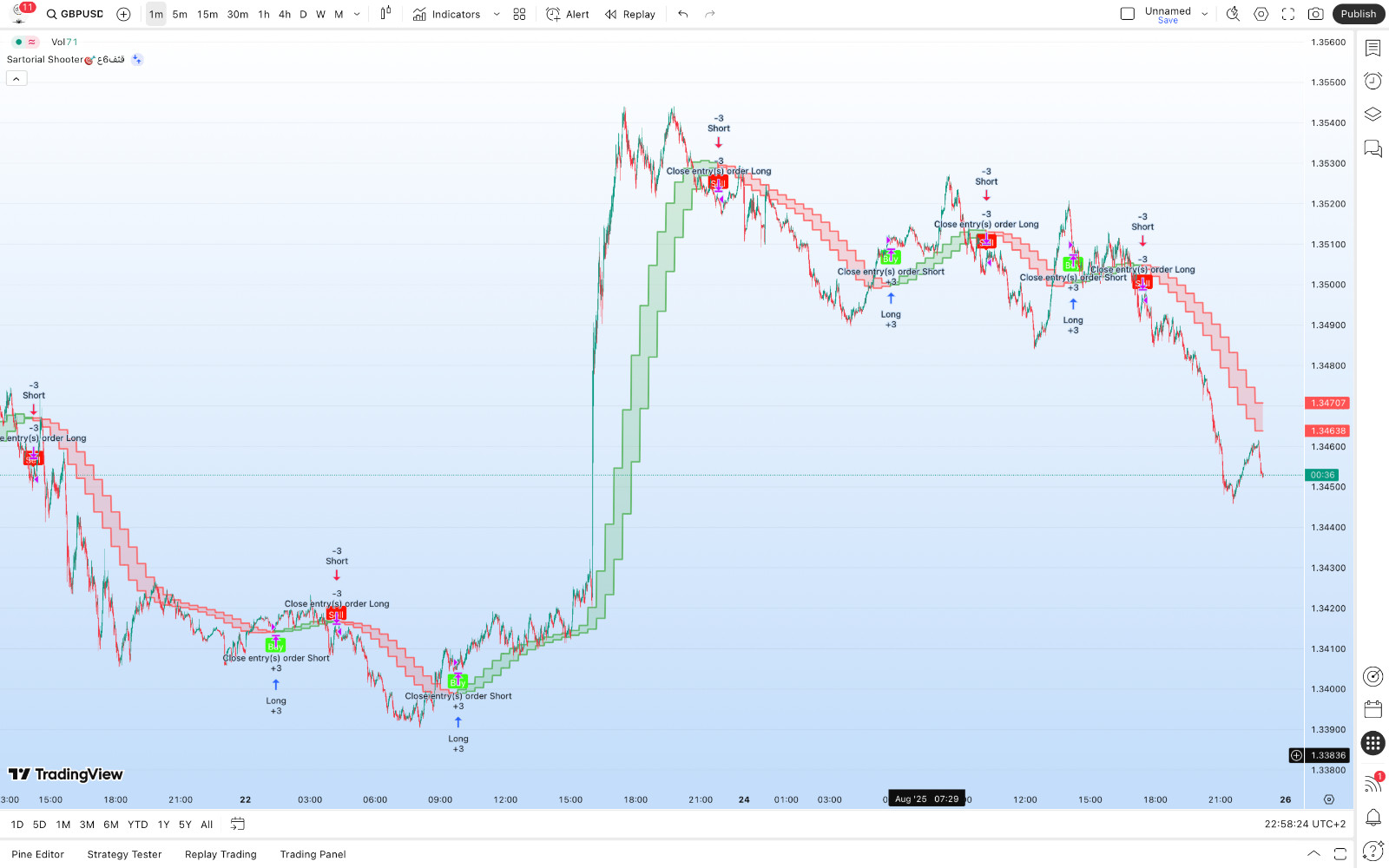Open the Pine Editor tab
The width and height of the screenshot is (1389, 868).
click(38, 854)
